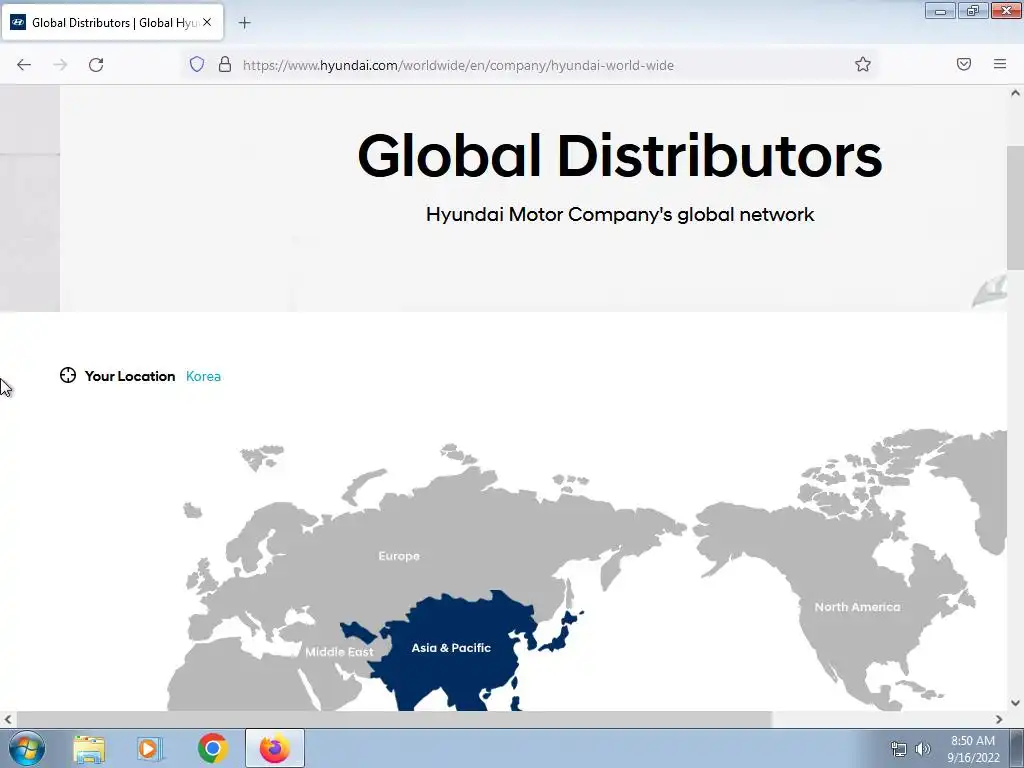Open tracking protection shield icon

tap(197, 64)
